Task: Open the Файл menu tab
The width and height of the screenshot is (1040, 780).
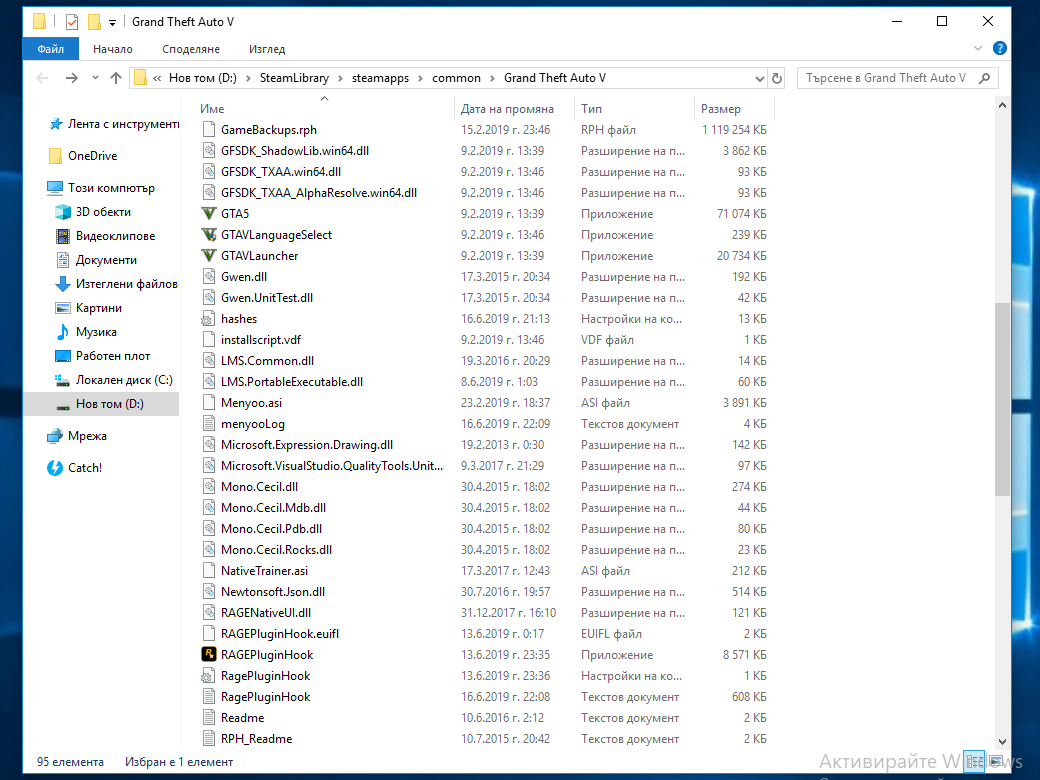Action: [x=50, y=49]
